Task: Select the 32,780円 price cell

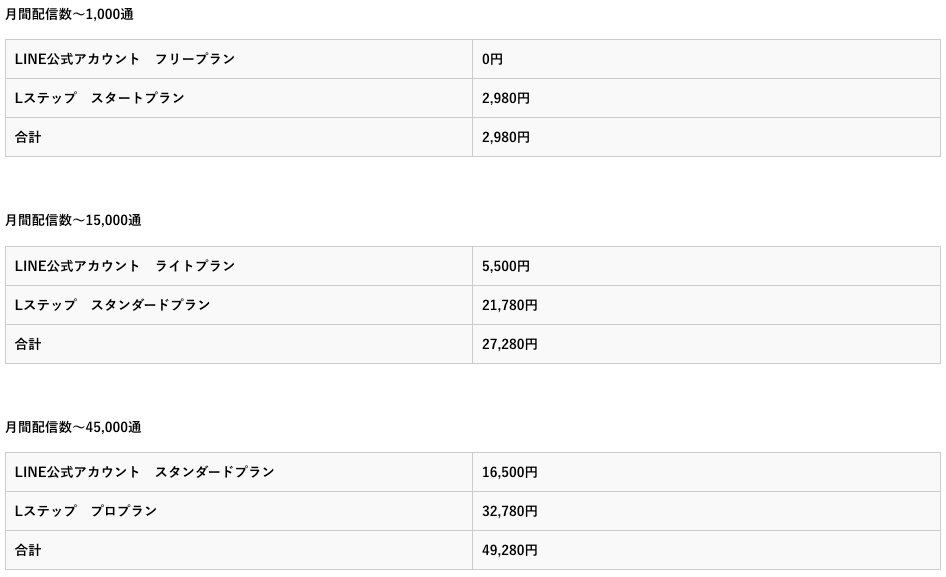Action: tap(706, 511)
